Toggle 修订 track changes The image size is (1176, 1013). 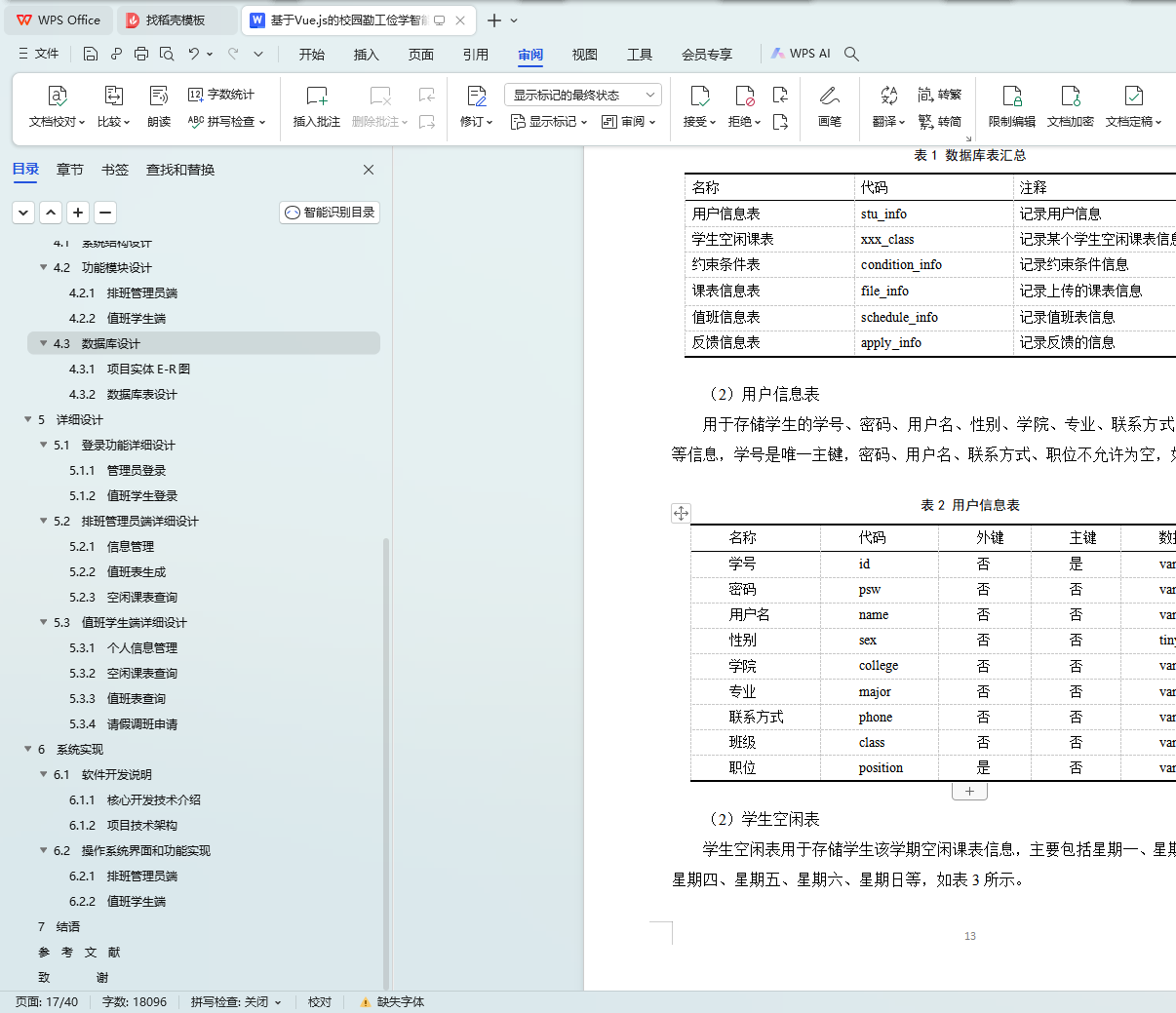477,106
